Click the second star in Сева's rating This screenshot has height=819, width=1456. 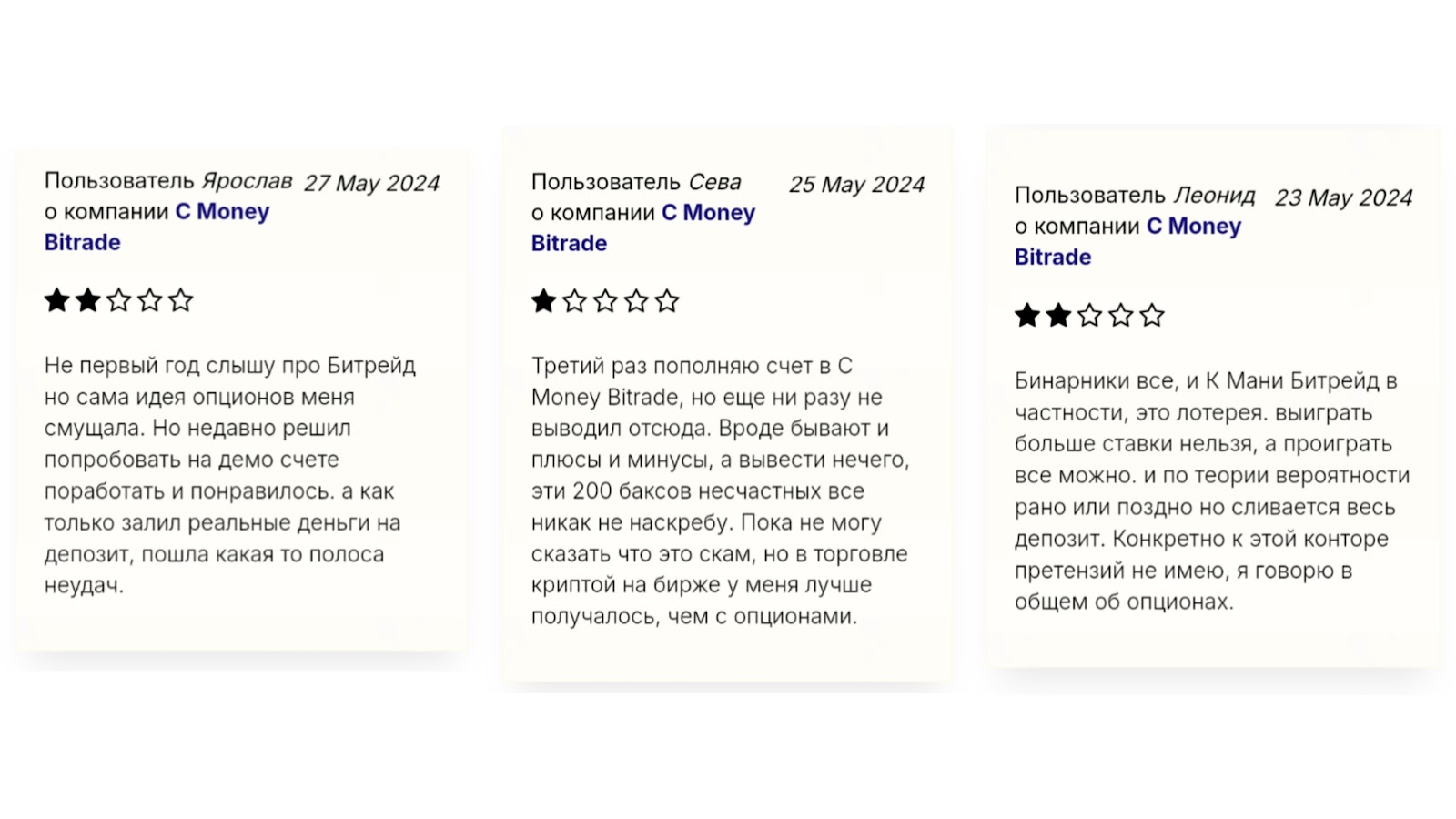pyautogui.click(x=575, y=301)
